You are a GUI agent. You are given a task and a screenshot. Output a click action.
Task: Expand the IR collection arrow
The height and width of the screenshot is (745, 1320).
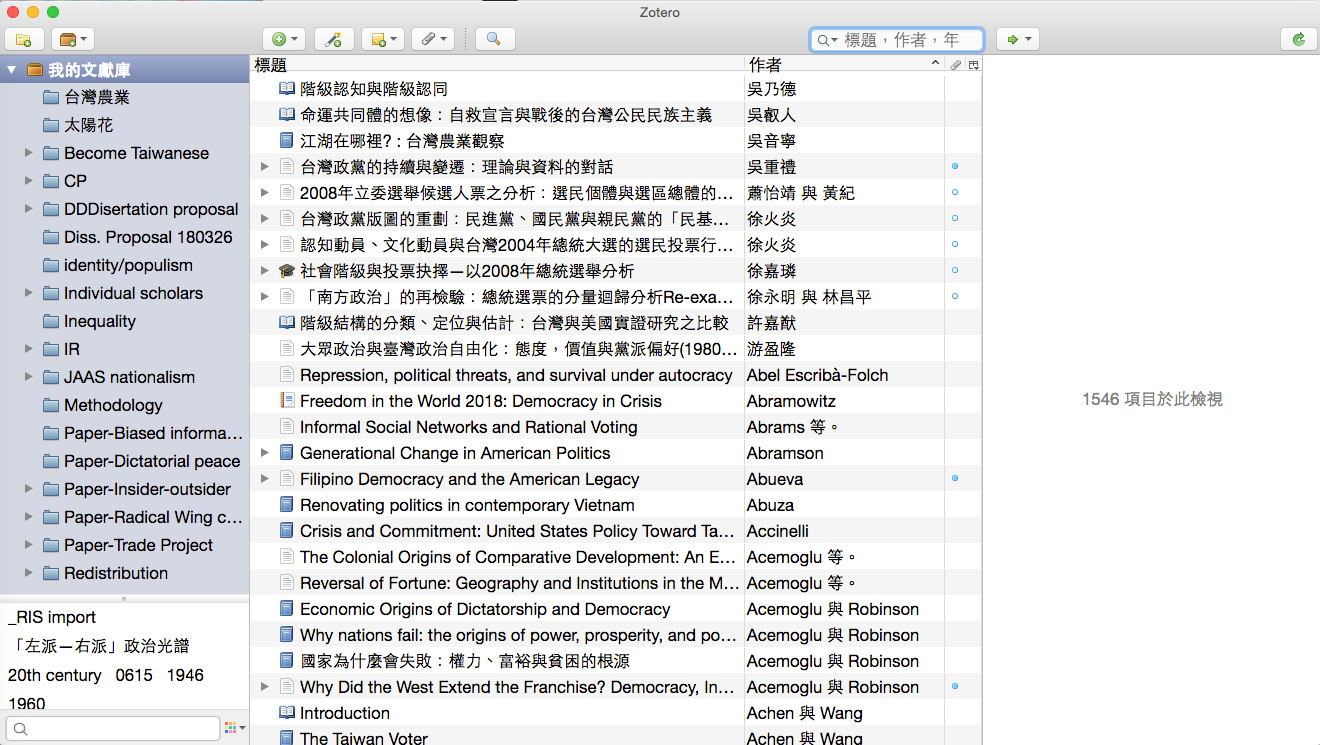[28, 349]
